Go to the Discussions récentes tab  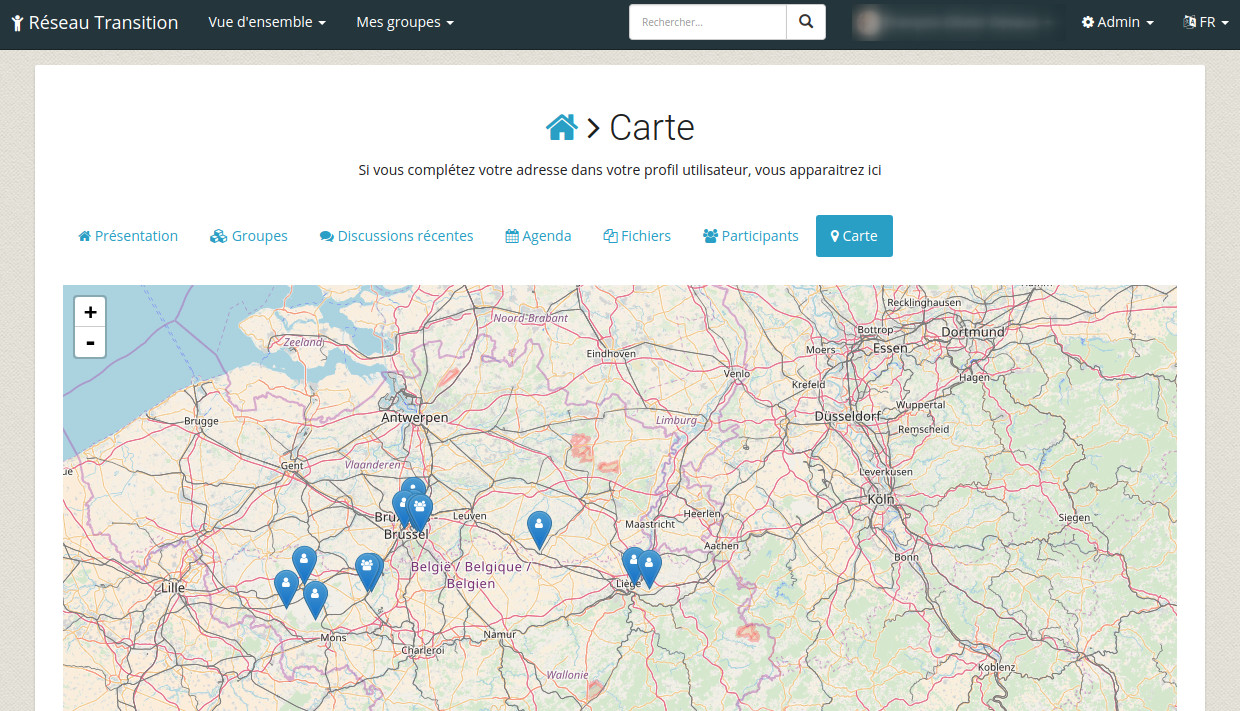click(x=396, y=236)
